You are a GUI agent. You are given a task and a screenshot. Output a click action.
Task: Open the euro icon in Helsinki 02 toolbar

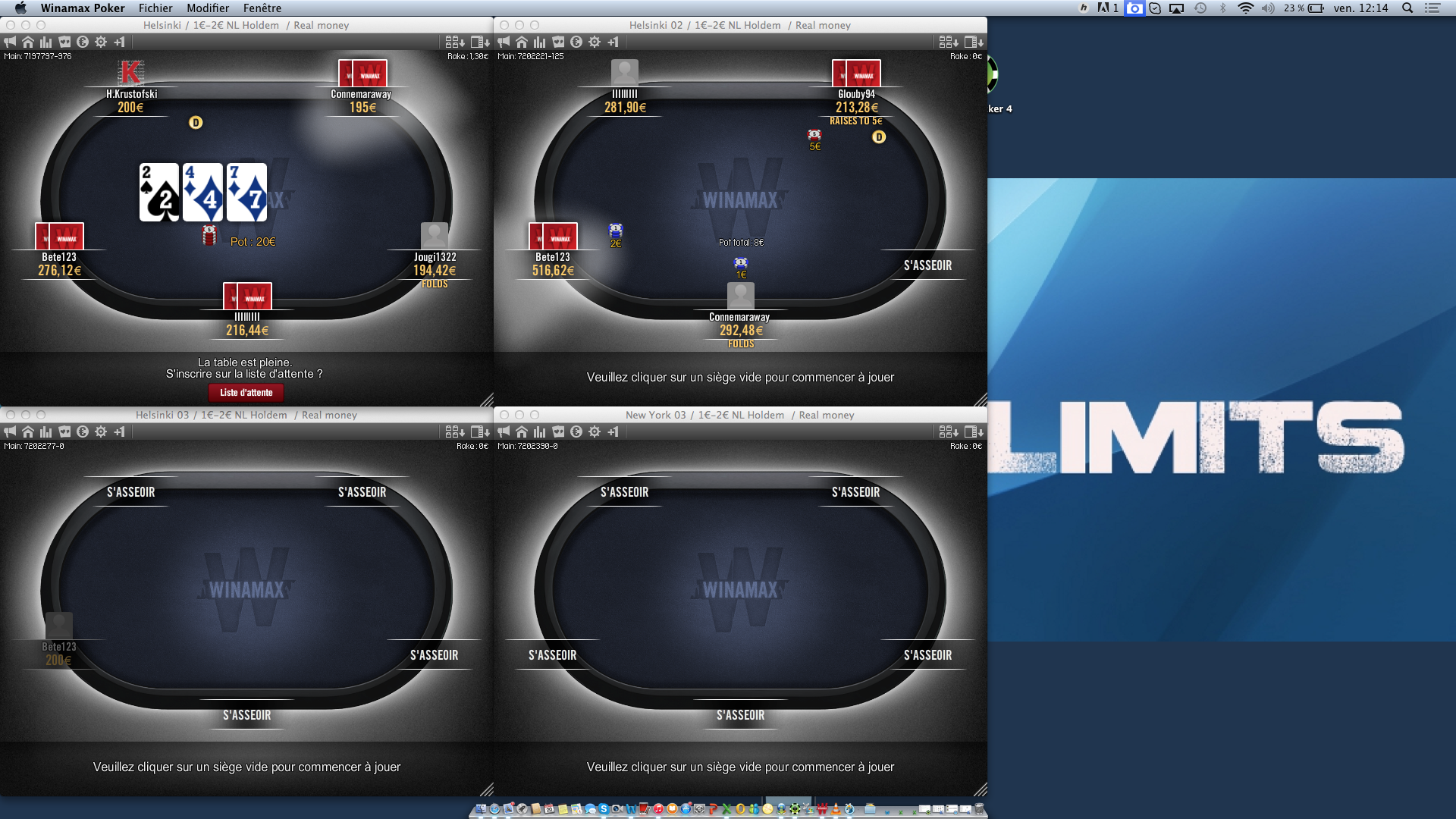pyautogui.click(x=576, y=42)
